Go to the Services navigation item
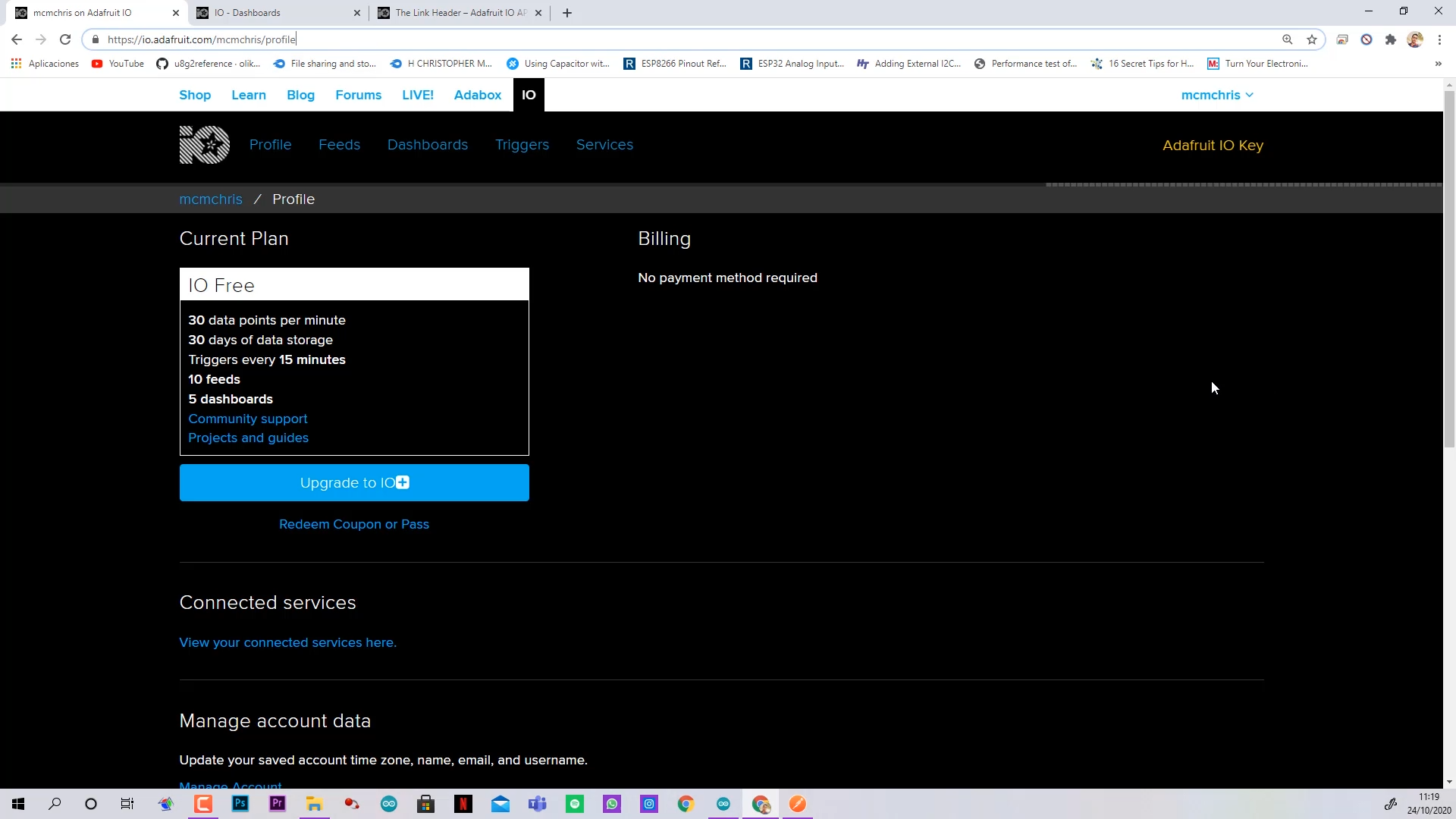 tap(604, 145)
